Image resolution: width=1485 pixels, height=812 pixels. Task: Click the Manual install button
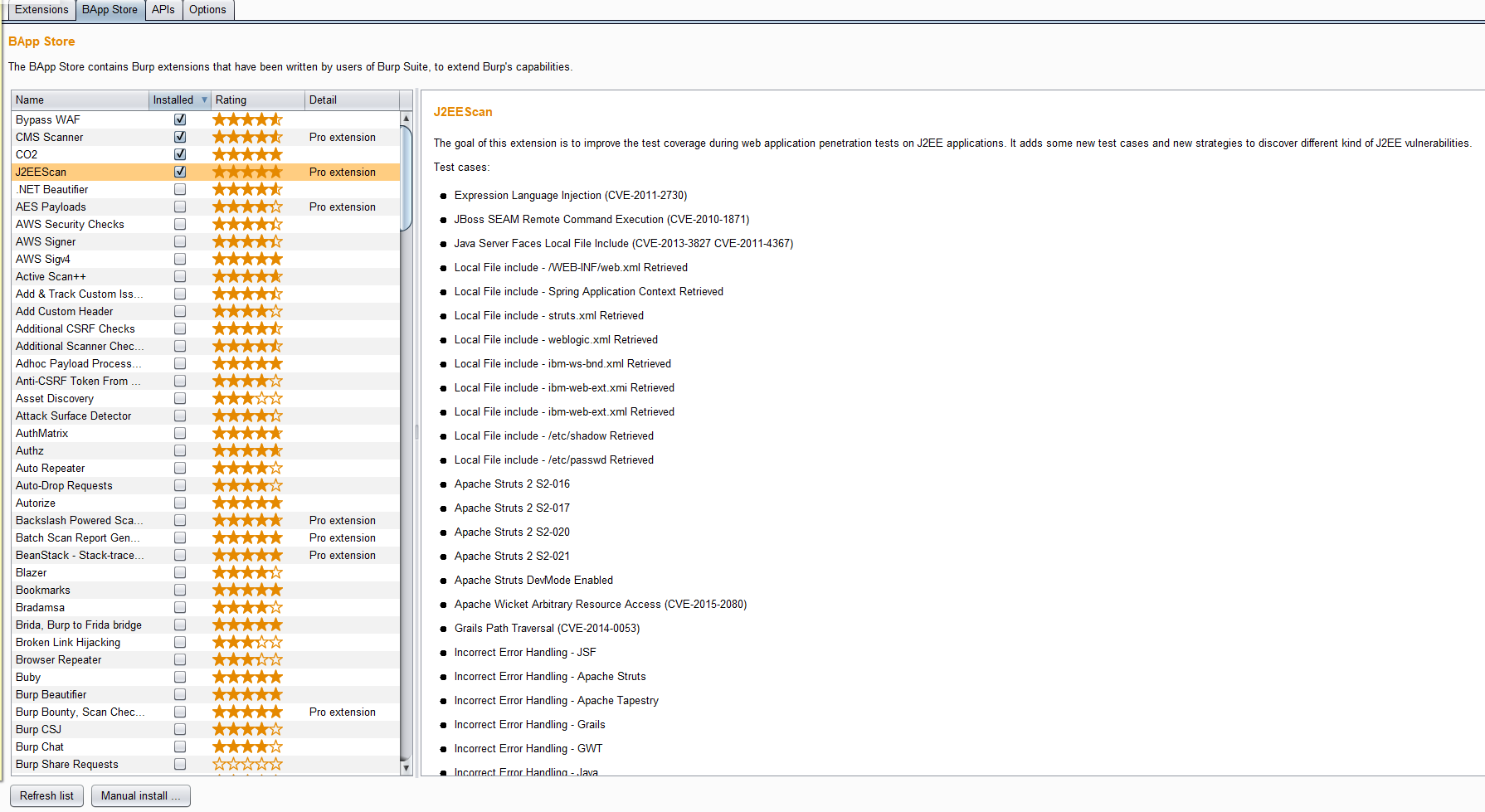(140, 795)
